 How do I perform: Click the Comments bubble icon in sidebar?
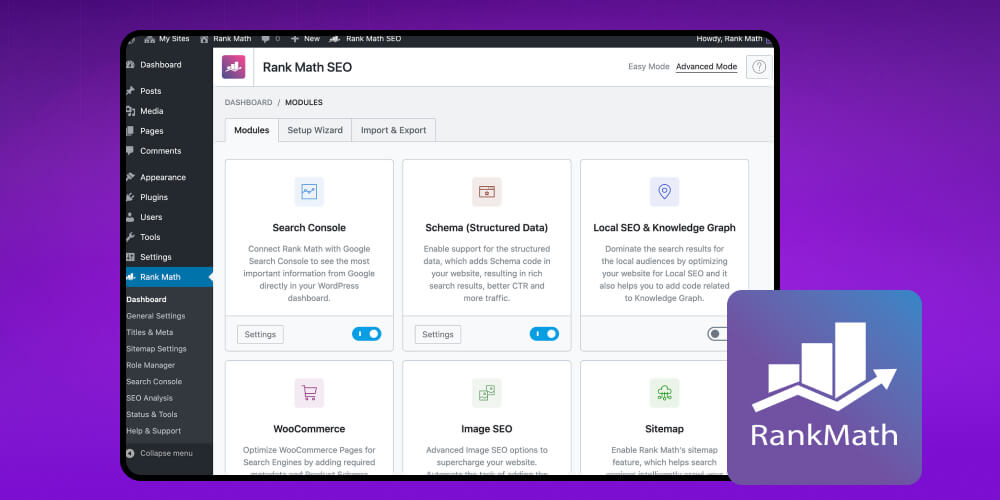tap(130, 151)
